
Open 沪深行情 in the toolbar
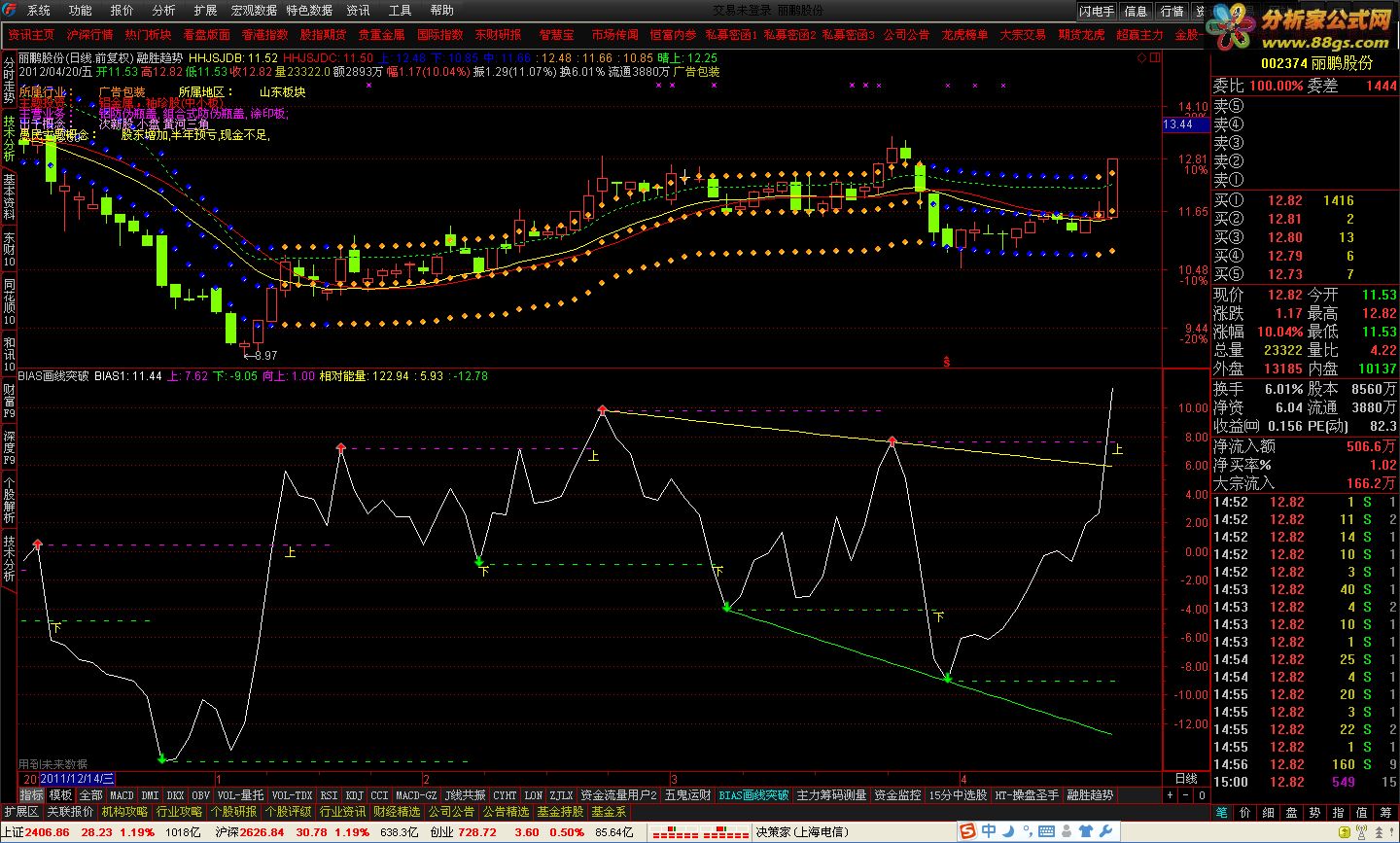[x=90, y=34]
